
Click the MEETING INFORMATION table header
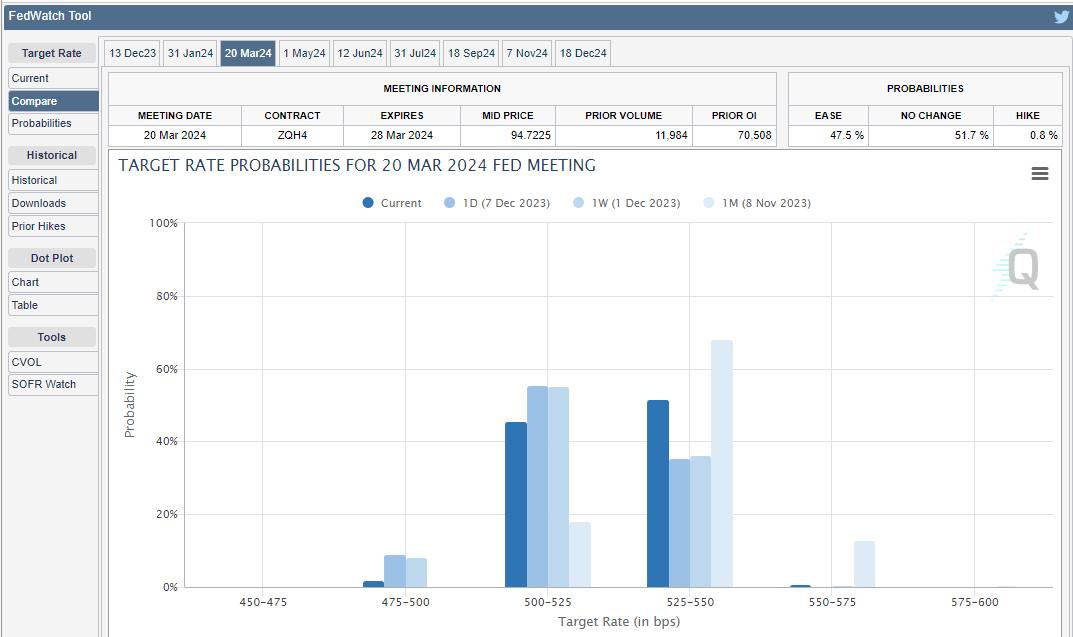(x=442, y=89)
